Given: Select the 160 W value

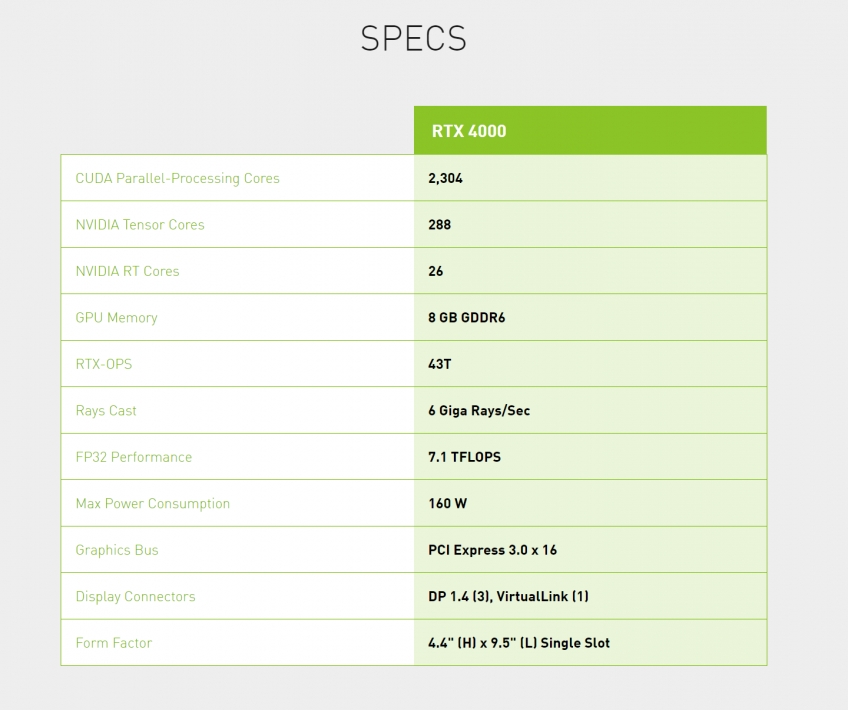Looking at the screenshot, I should [447, 503].
